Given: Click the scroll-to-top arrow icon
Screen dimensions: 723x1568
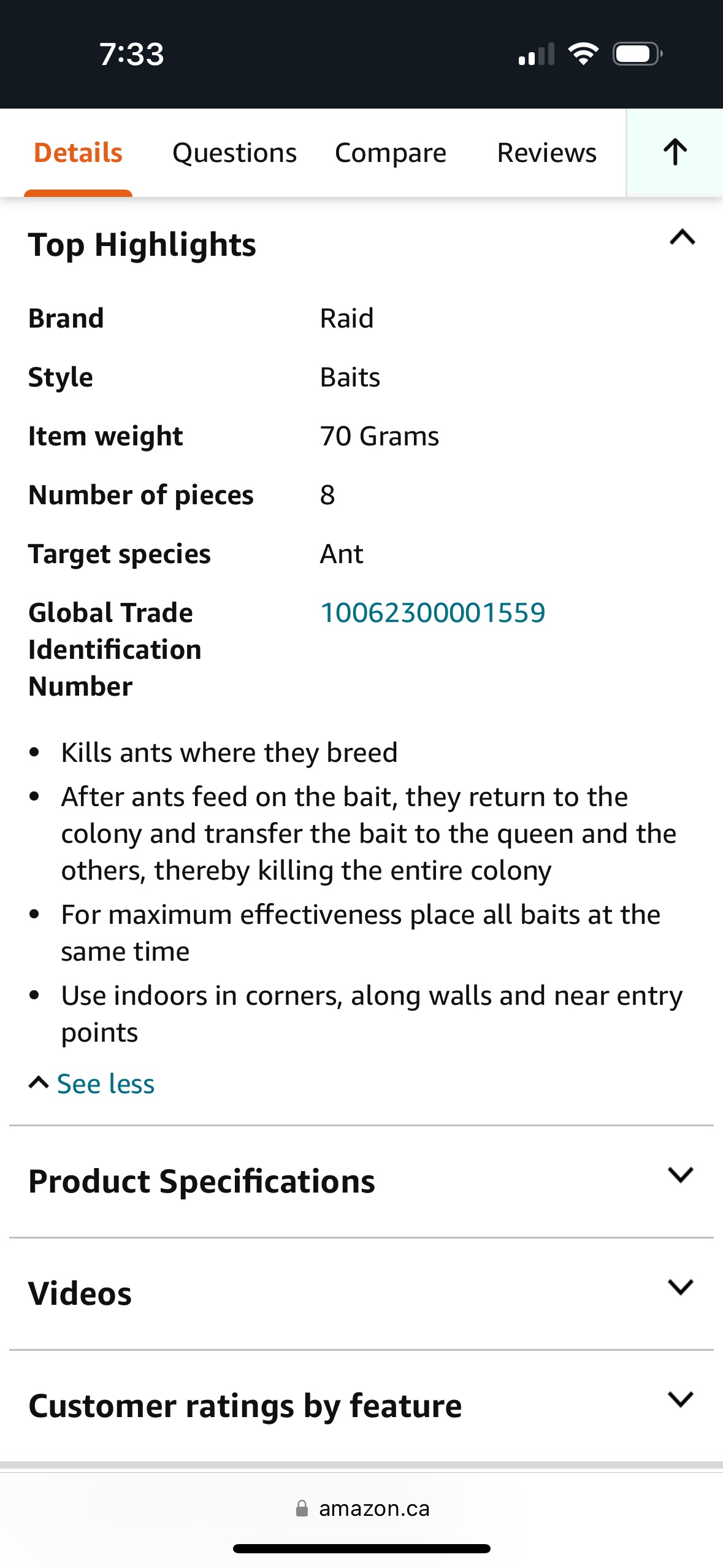Looking at the screenshot, I should click(674, 152).
